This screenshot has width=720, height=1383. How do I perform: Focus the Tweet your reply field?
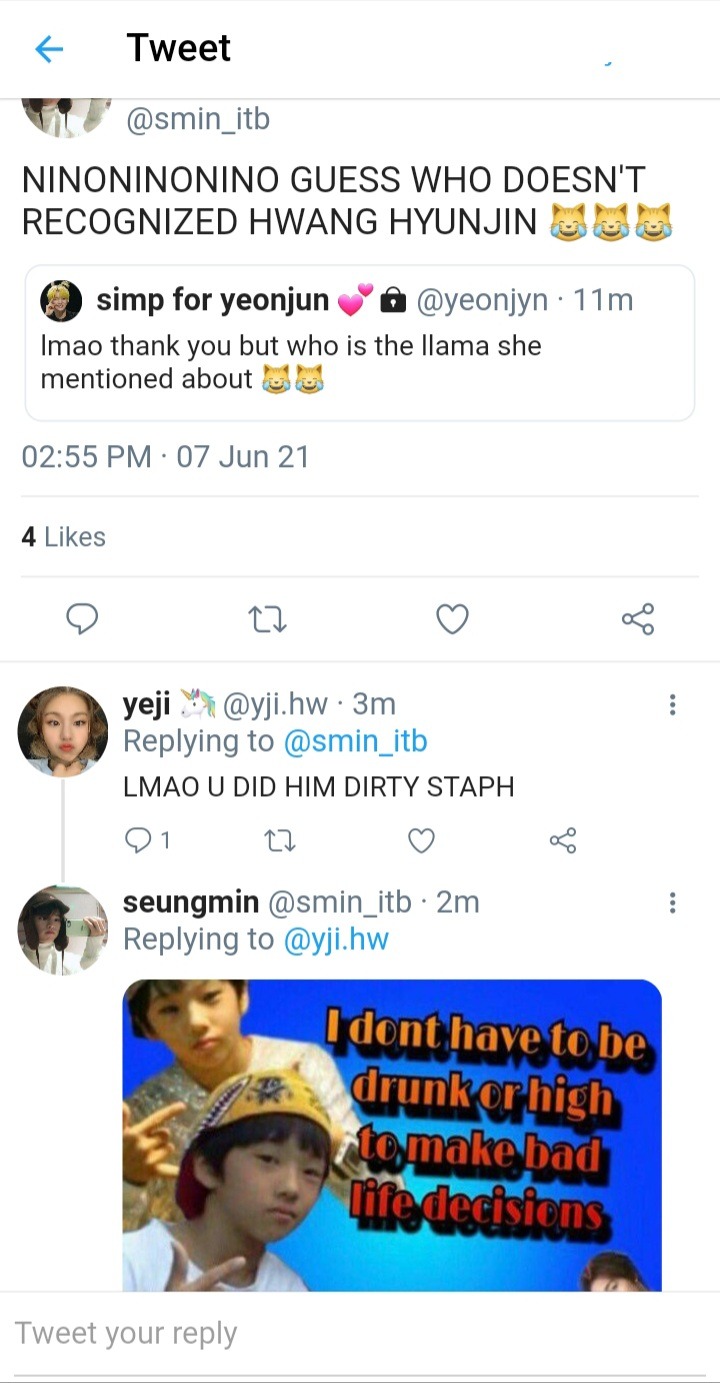pyautogui.click(x=360, y=1333)
